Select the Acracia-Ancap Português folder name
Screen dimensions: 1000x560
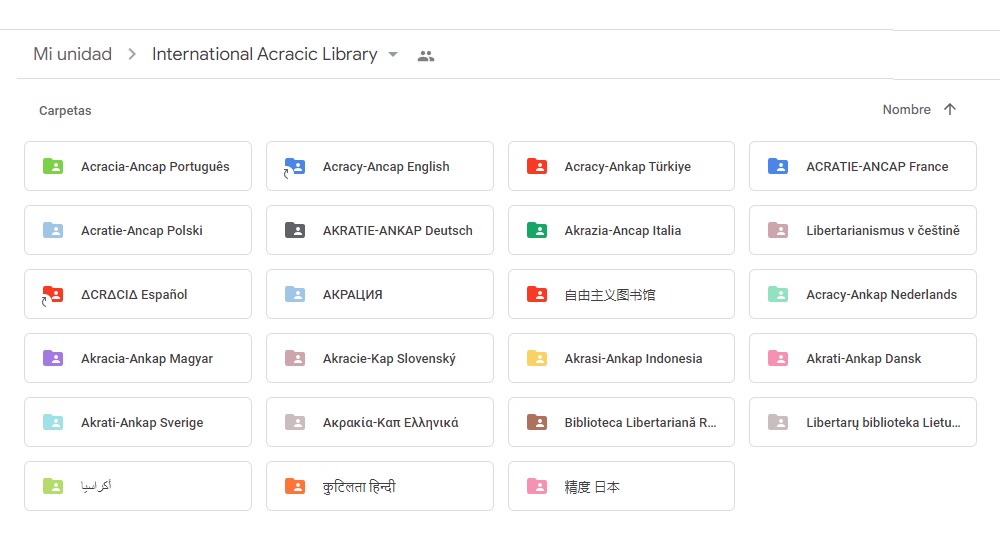155,166
